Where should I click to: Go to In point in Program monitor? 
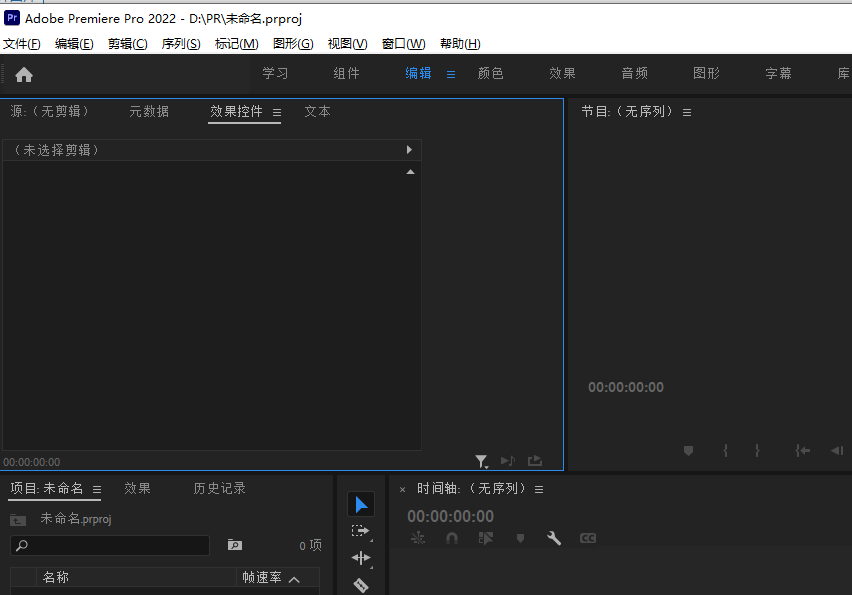(803, 450)
